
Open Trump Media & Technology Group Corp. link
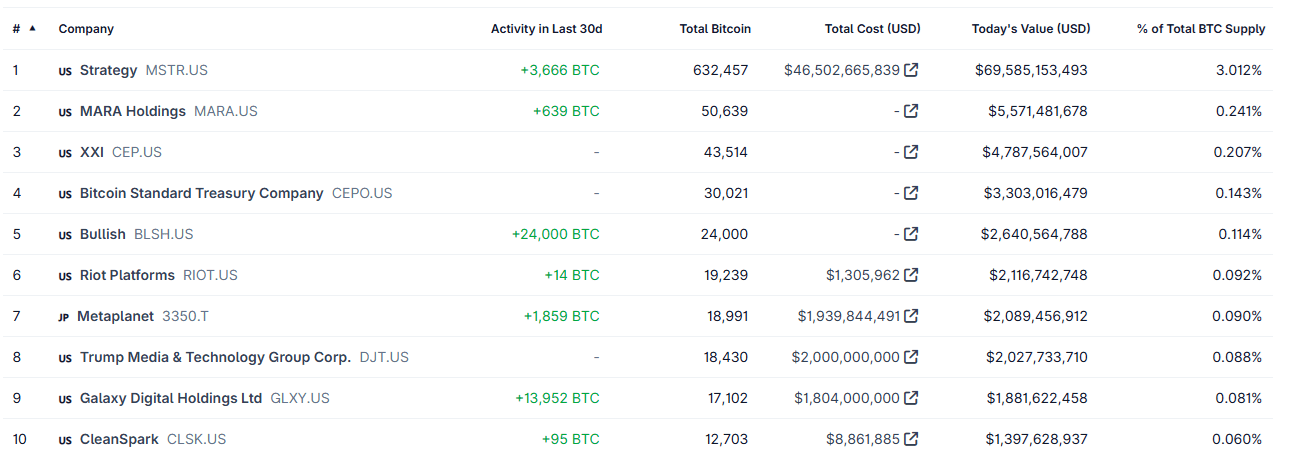[215, 357]
